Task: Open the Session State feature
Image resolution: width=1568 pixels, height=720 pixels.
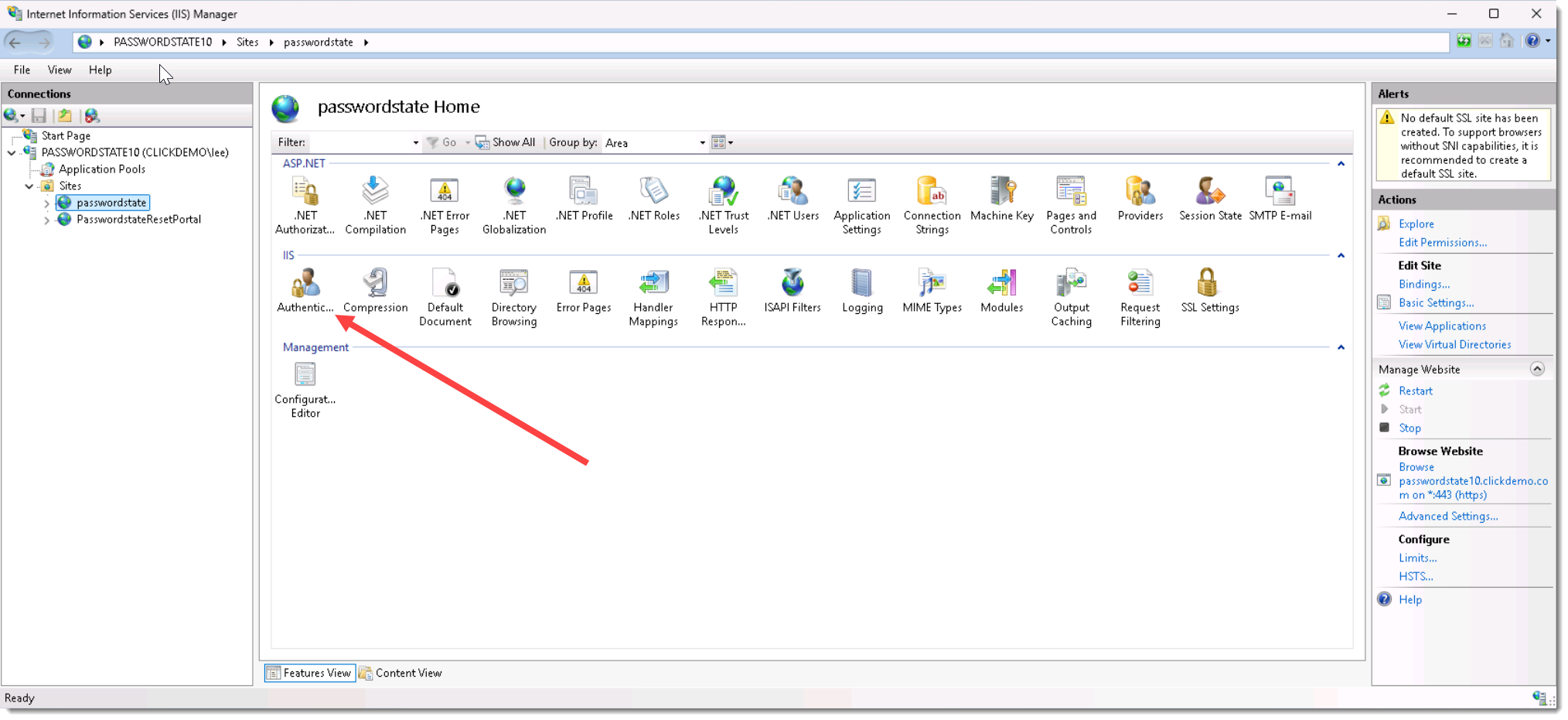Action: click(1210, 199)
